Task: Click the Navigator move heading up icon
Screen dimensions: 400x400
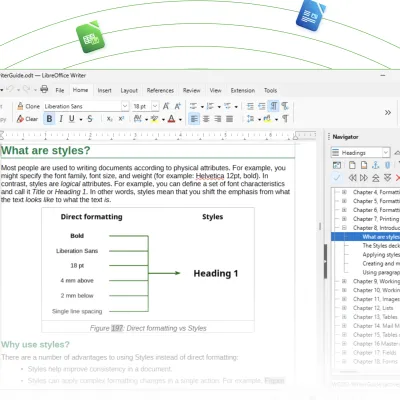Action: (376, 178)
